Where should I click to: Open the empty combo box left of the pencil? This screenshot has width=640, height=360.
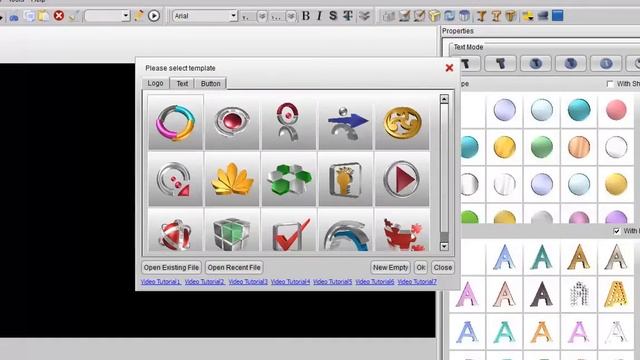coord(107,16)
